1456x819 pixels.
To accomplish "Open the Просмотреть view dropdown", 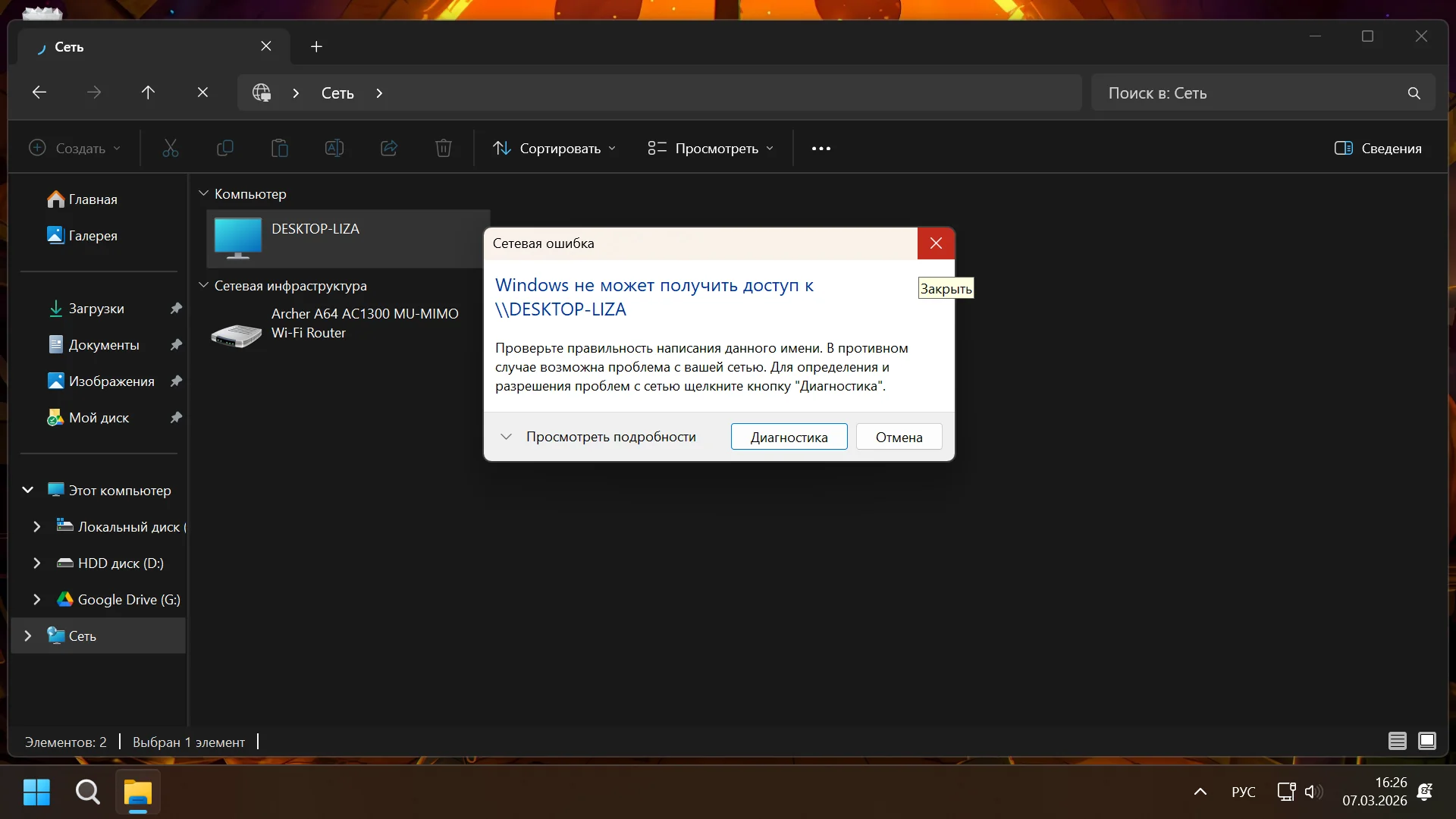I will point(711,149).
